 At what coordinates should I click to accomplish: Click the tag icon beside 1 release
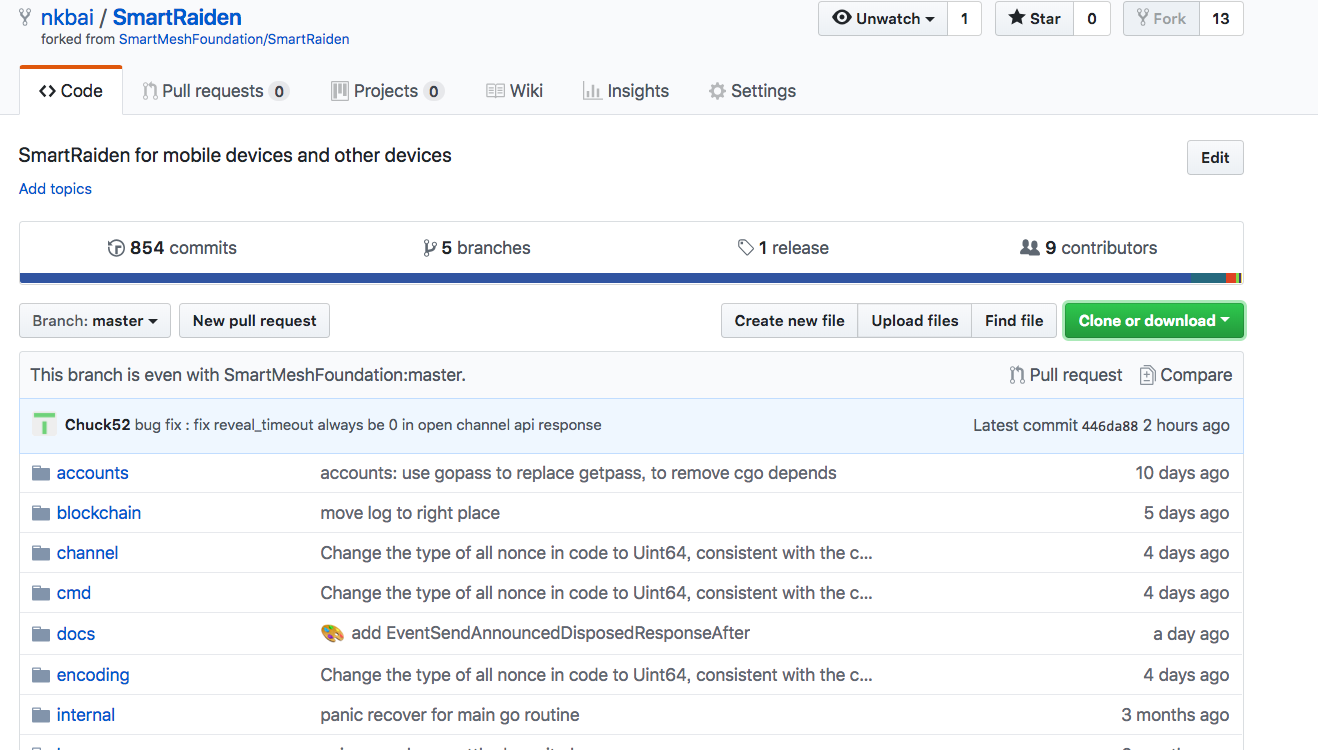point(746,247)
